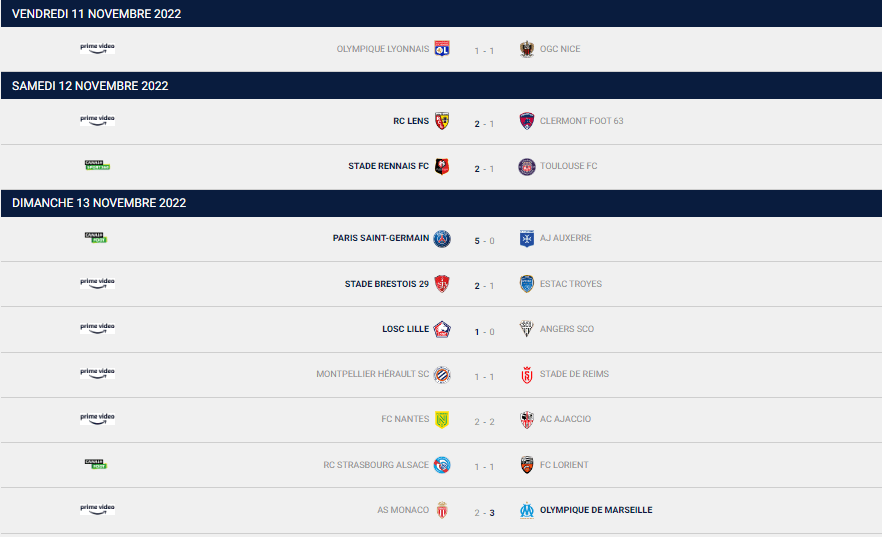Click Canal+ Sport 360 logo on Rennes match

coord(97,165)
